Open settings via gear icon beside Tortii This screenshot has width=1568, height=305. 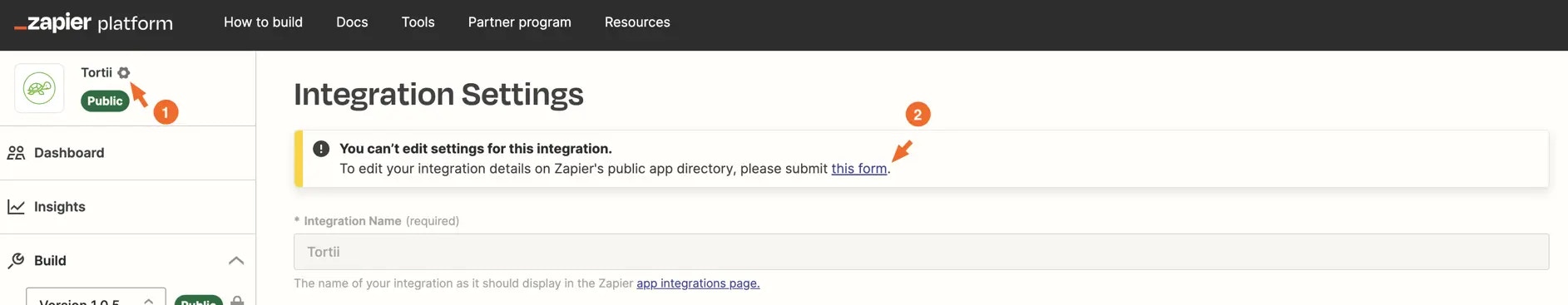(x=124, y=72)
